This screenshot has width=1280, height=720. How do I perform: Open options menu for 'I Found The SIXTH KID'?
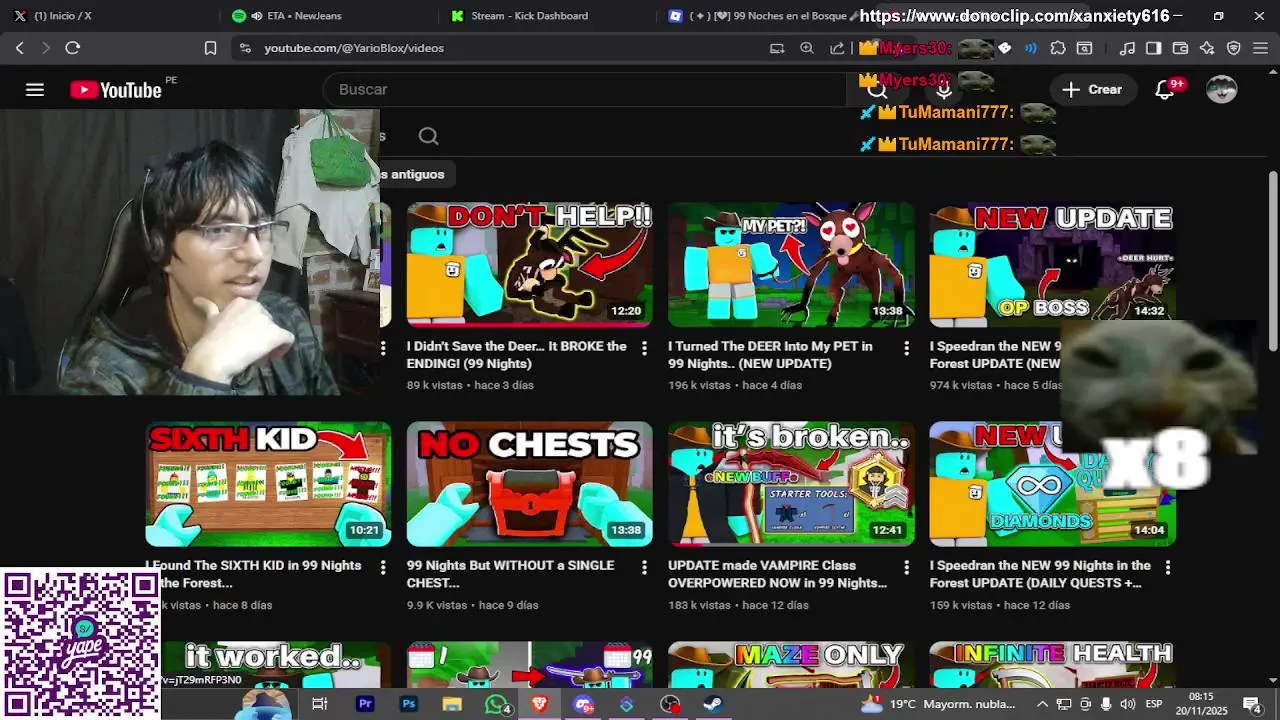tap(382, 567)
